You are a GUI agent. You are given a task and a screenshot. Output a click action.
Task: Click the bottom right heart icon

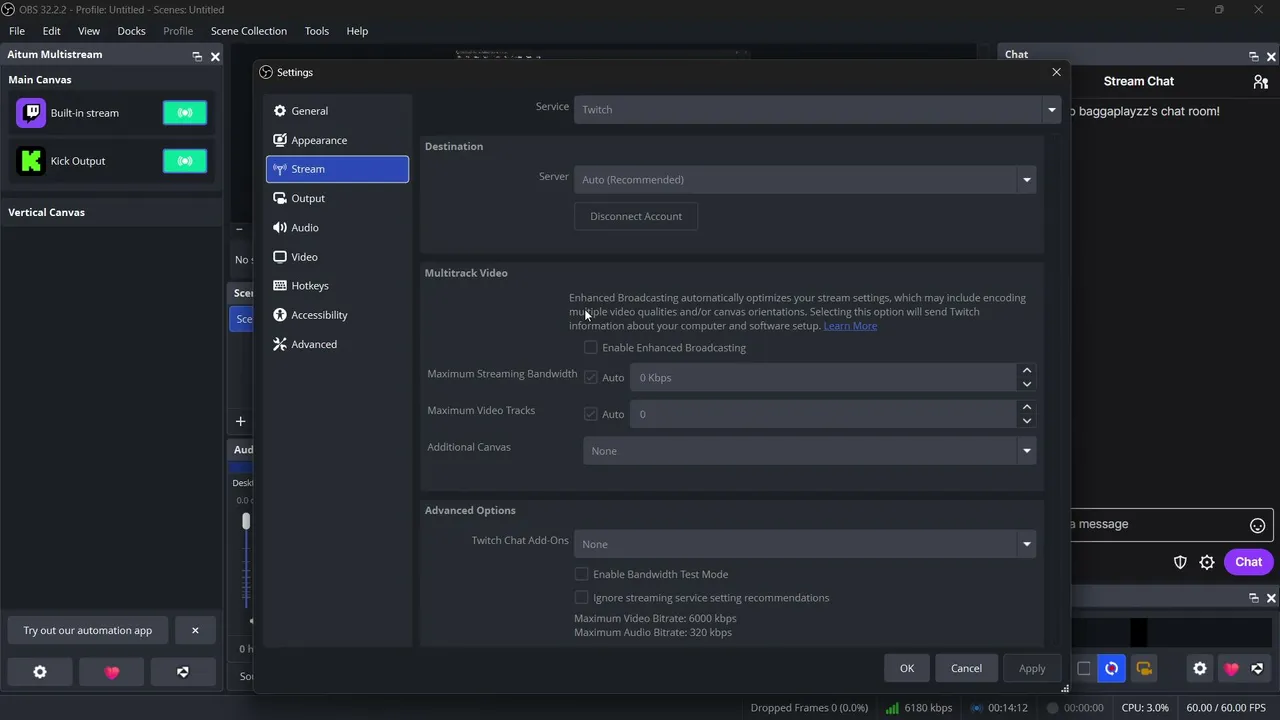[x=1231, y=668]
